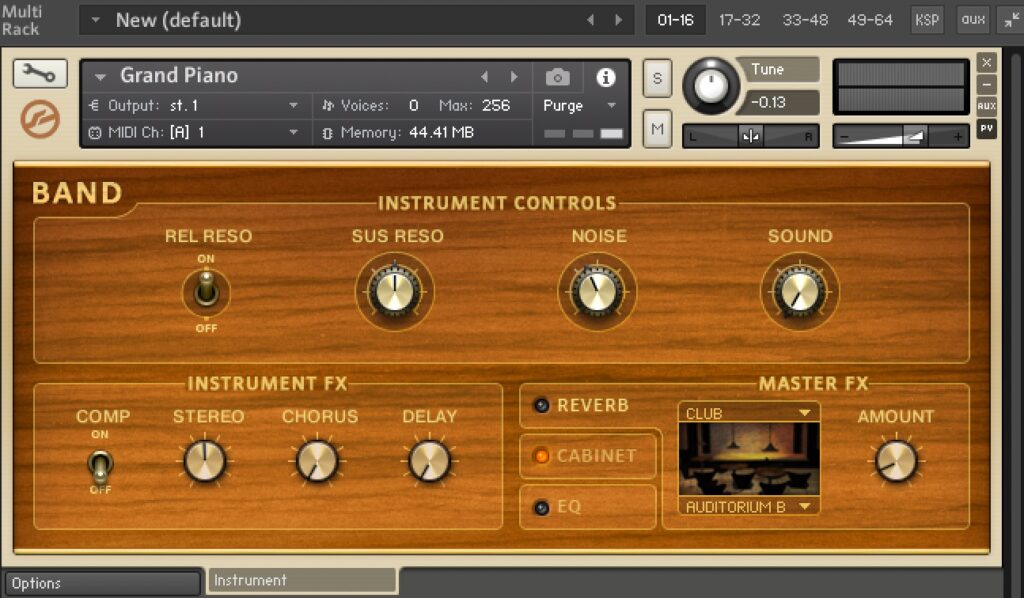Image resolution: width=1024 pixels, height=598 pixels.
Task: Click the Tune knob
Action: [x=711, y=86]
